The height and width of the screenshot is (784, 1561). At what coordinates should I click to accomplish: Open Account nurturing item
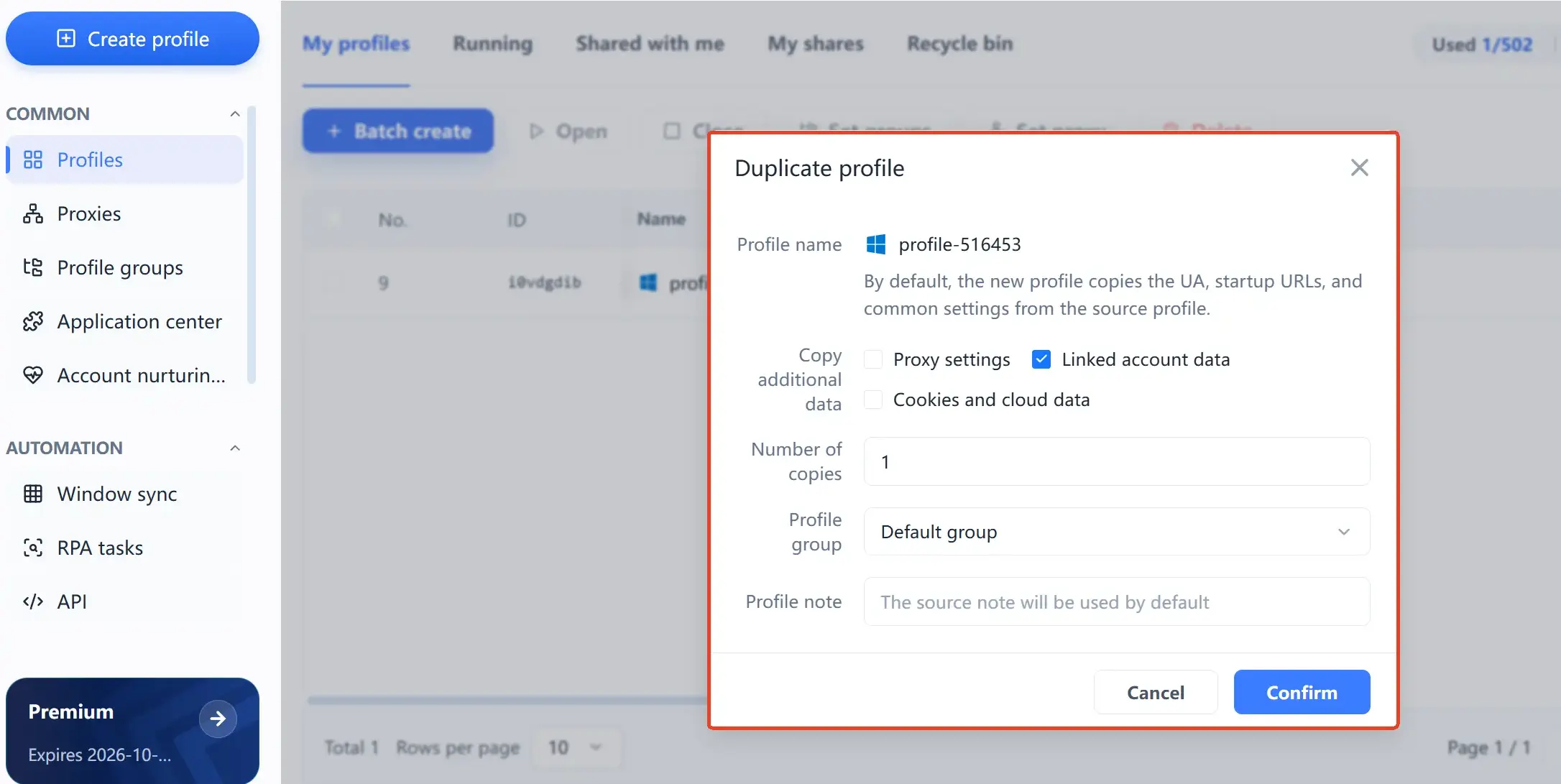click(124, 375)
